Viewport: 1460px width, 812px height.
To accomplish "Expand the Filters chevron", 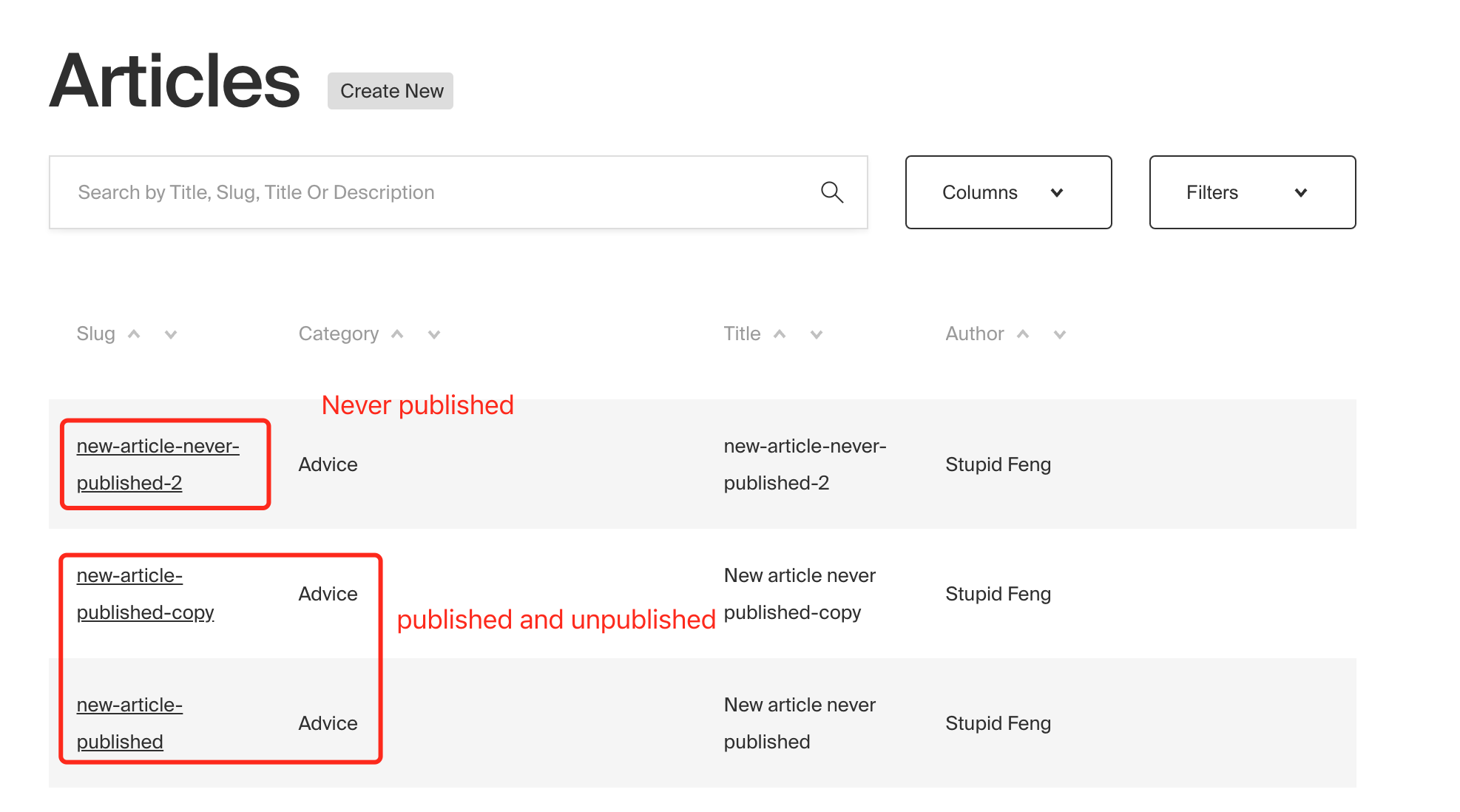I will pos(1301,192).
